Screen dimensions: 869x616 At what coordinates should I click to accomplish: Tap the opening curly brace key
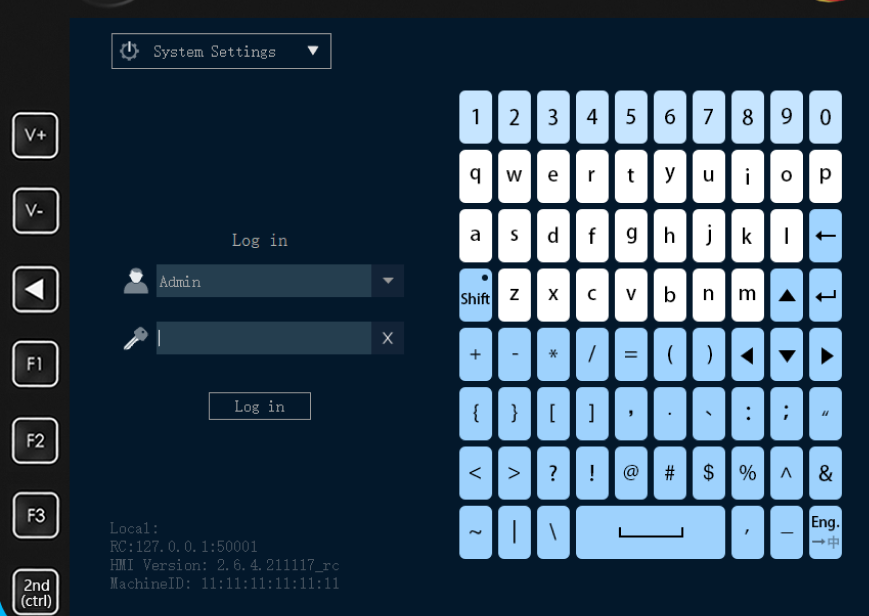tap(476, 414)
